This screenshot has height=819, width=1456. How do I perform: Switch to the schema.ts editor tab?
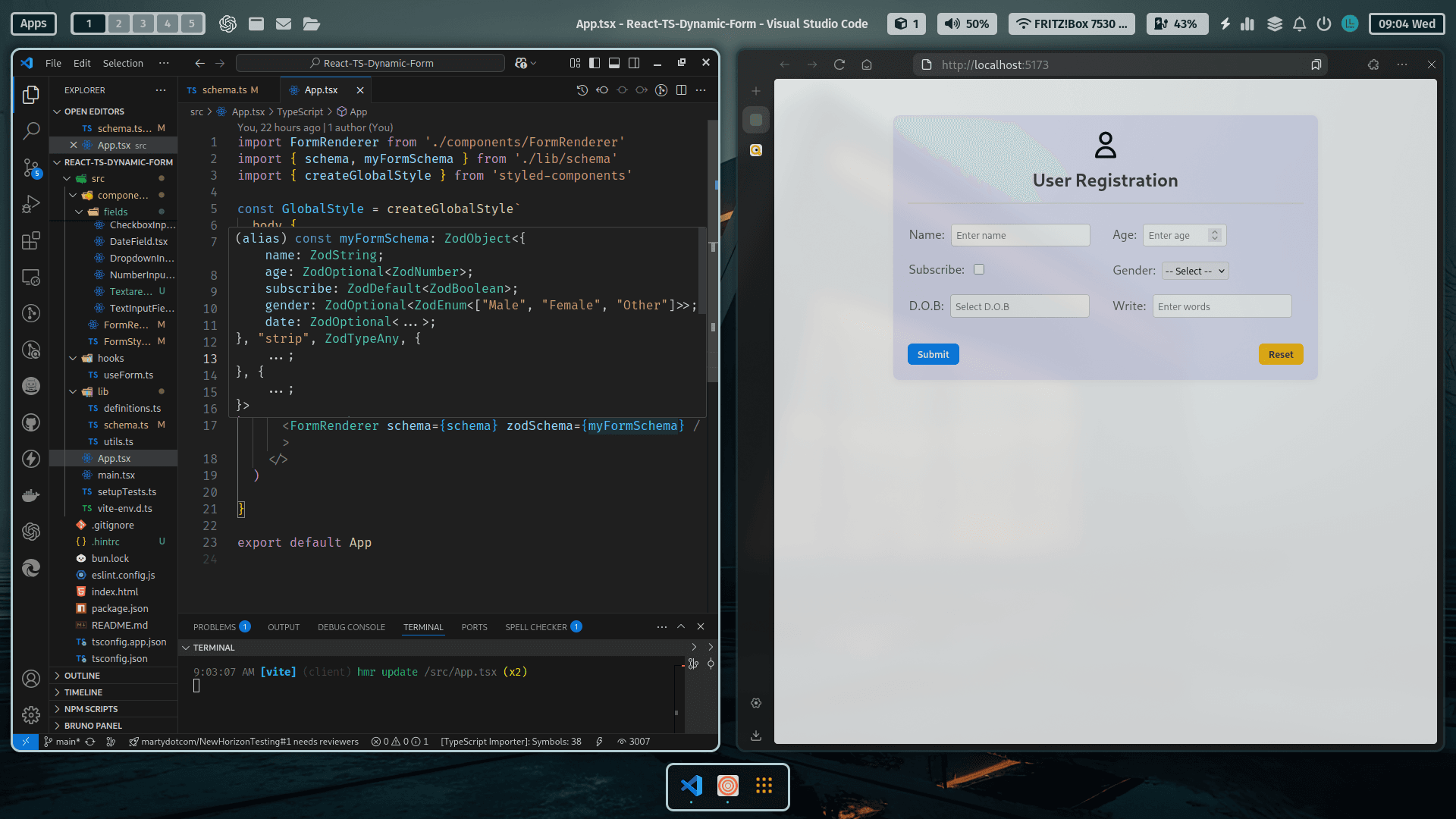click(224, 90)
